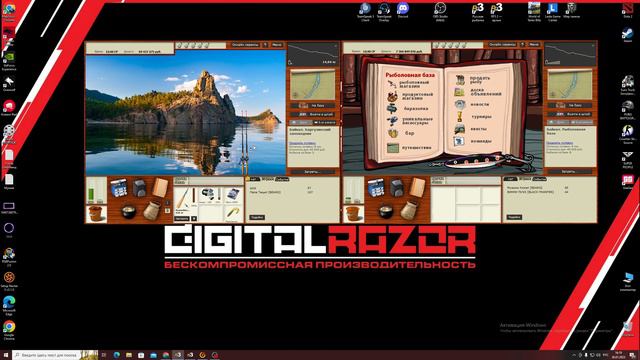Image resolution: width=640 pixels, height=360 pixels.
Task: Open the grey backpack in left window inventory
Action: tap(140, 189)
